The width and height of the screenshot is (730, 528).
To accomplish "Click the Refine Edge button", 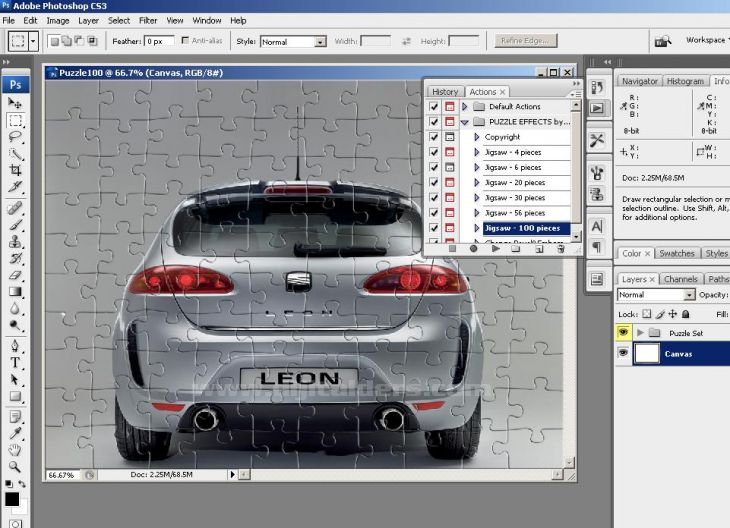I will [x=526, y=41].
